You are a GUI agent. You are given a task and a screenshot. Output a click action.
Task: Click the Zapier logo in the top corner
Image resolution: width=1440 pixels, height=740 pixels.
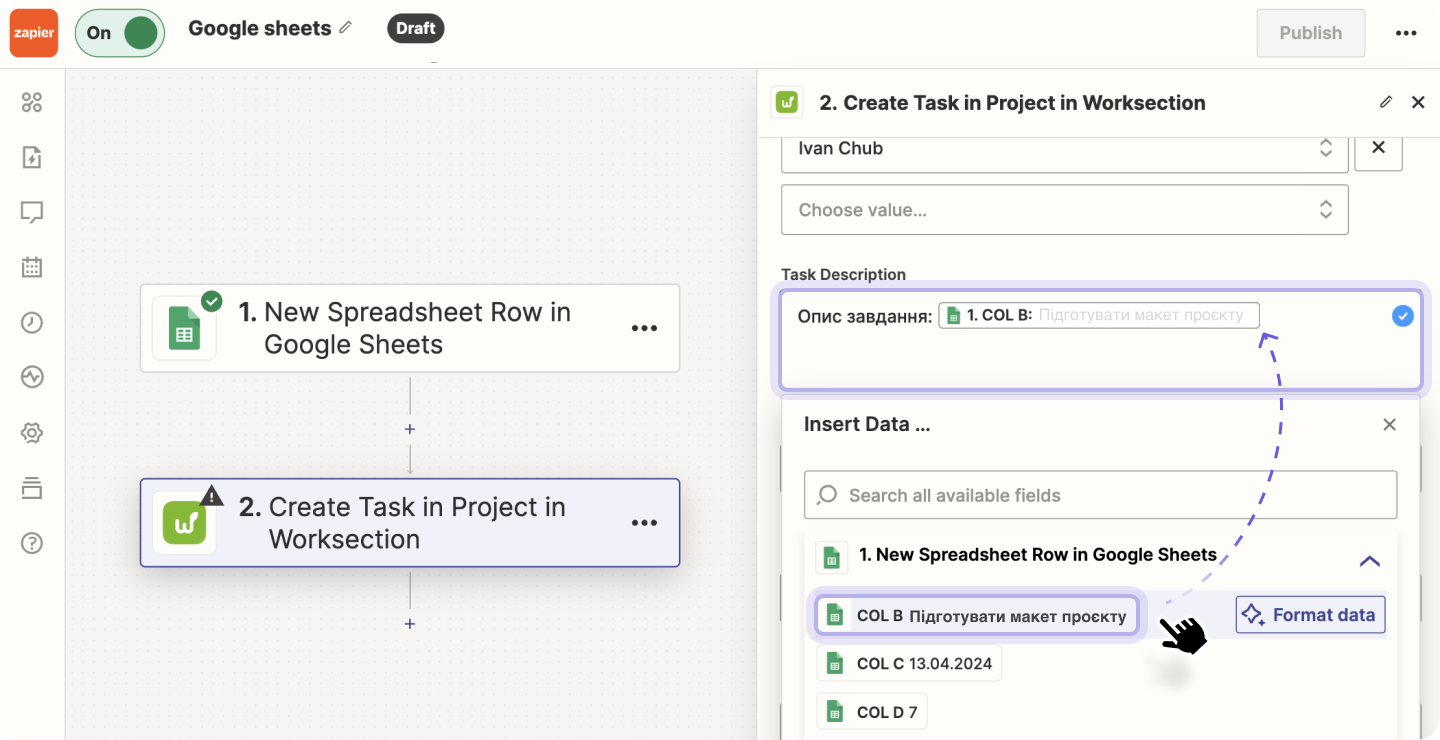33,32
